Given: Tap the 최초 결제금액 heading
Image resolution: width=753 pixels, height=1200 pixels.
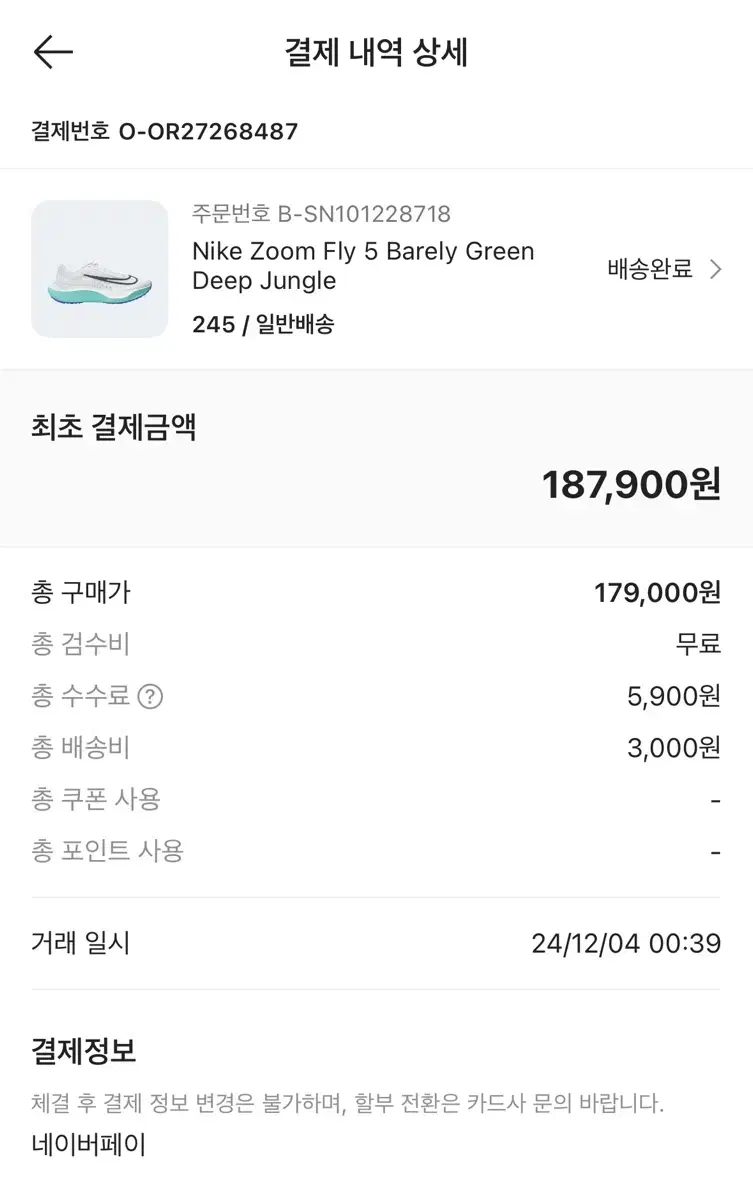Looking at the screenshot, I should pyautogui.click(x=114, y=427).
